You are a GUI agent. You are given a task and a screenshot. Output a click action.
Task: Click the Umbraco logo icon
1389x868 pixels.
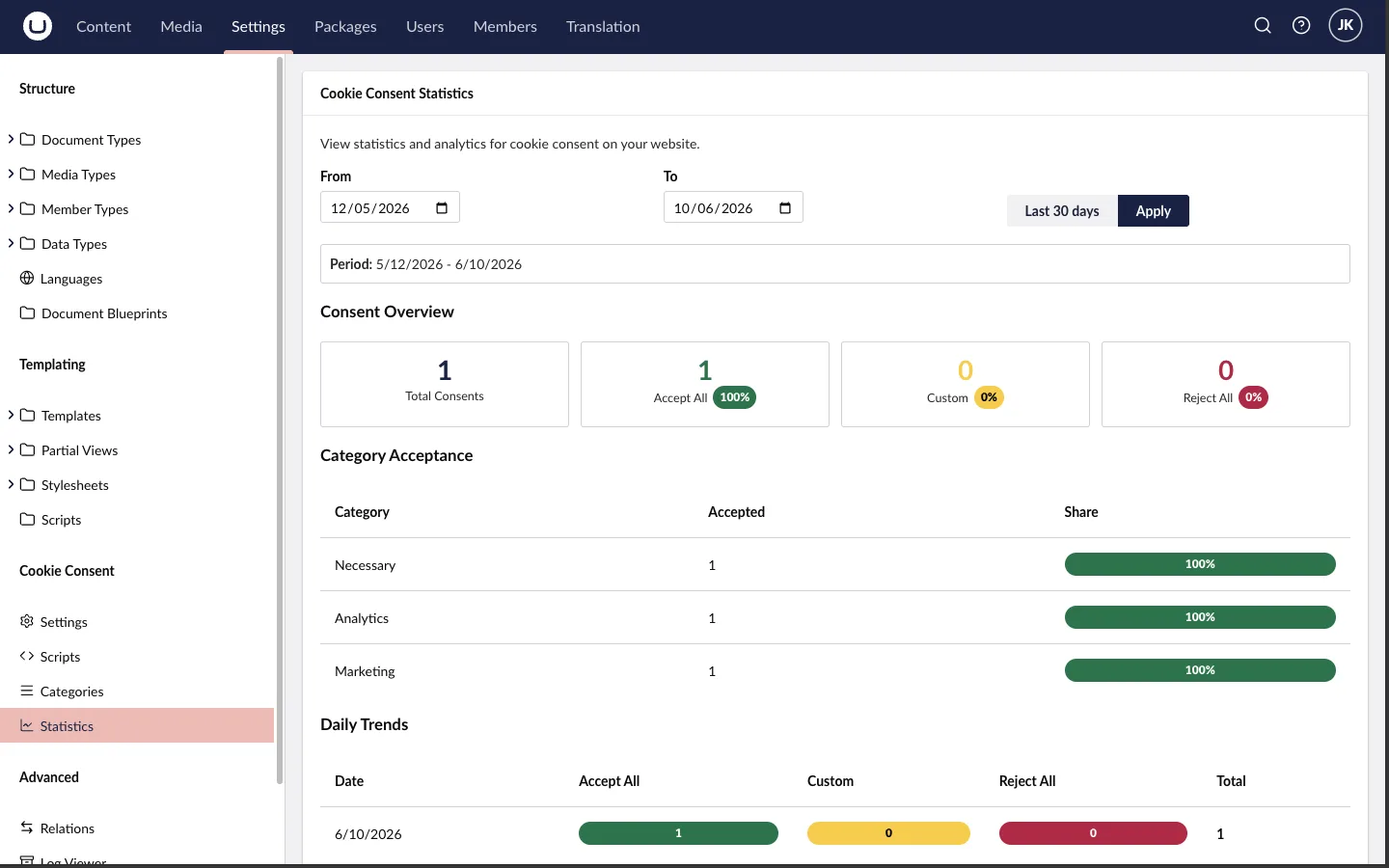[x=38, y=26]
